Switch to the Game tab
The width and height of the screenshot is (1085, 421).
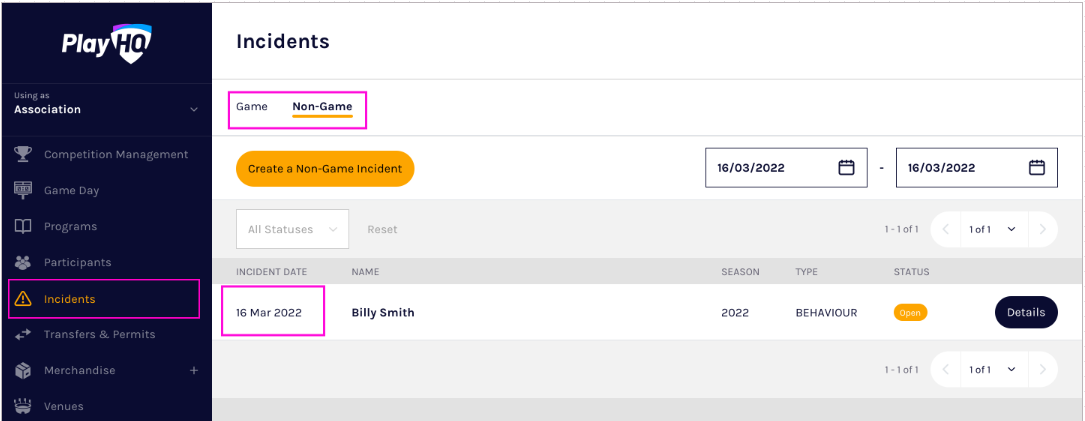pyautogui.click(x=252, y=106)
